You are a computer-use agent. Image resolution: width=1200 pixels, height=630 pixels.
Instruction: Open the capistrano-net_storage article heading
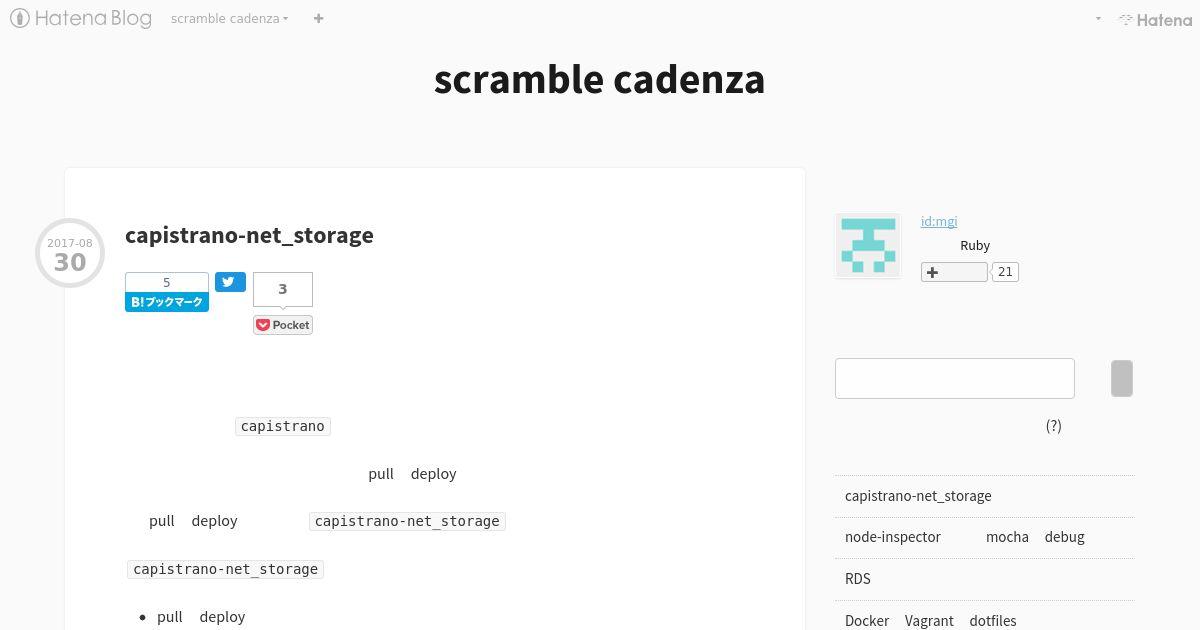pyautogui.click(x=249, y=235)
